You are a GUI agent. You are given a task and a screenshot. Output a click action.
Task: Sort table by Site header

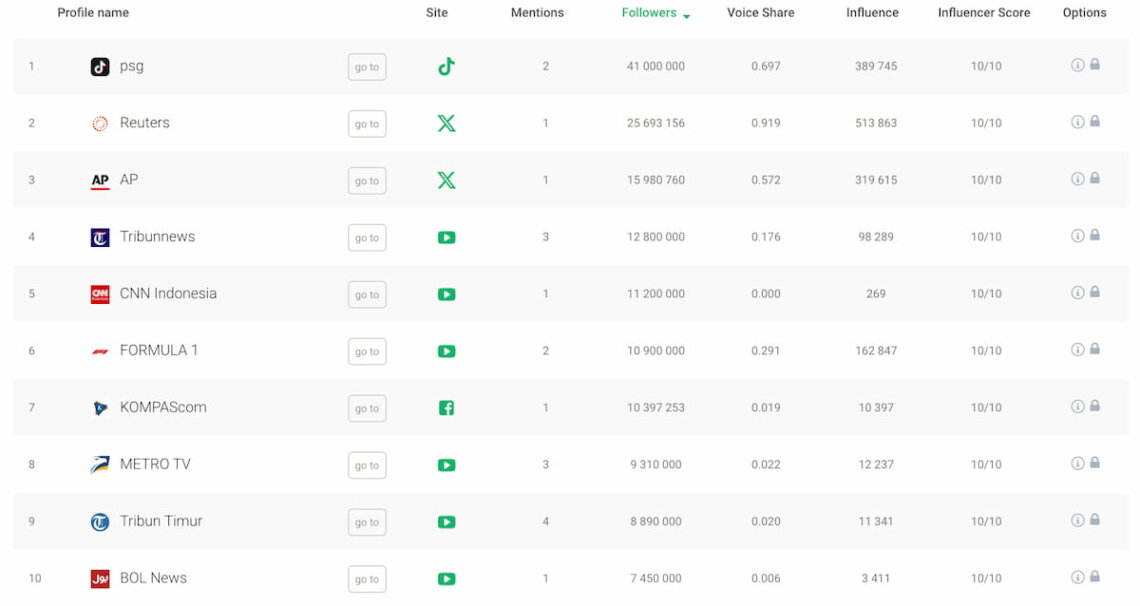click(437, 12)
